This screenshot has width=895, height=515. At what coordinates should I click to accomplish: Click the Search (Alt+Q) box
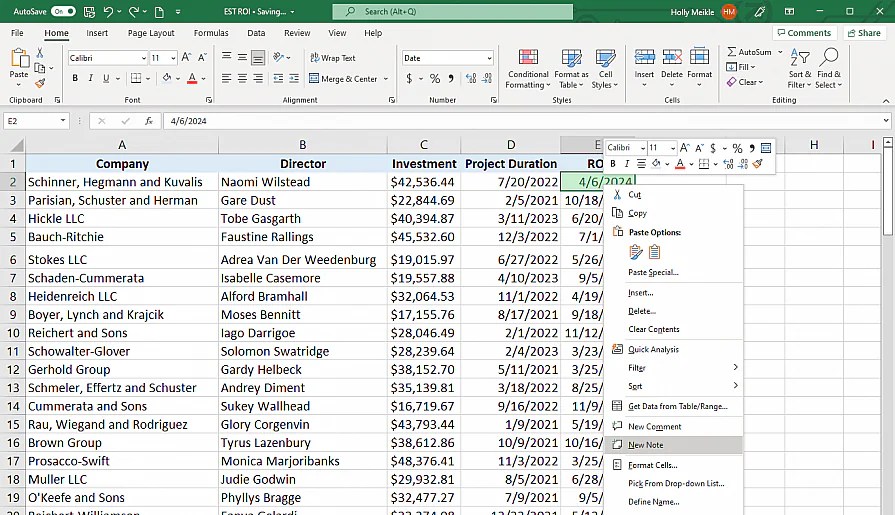[453, 11]
